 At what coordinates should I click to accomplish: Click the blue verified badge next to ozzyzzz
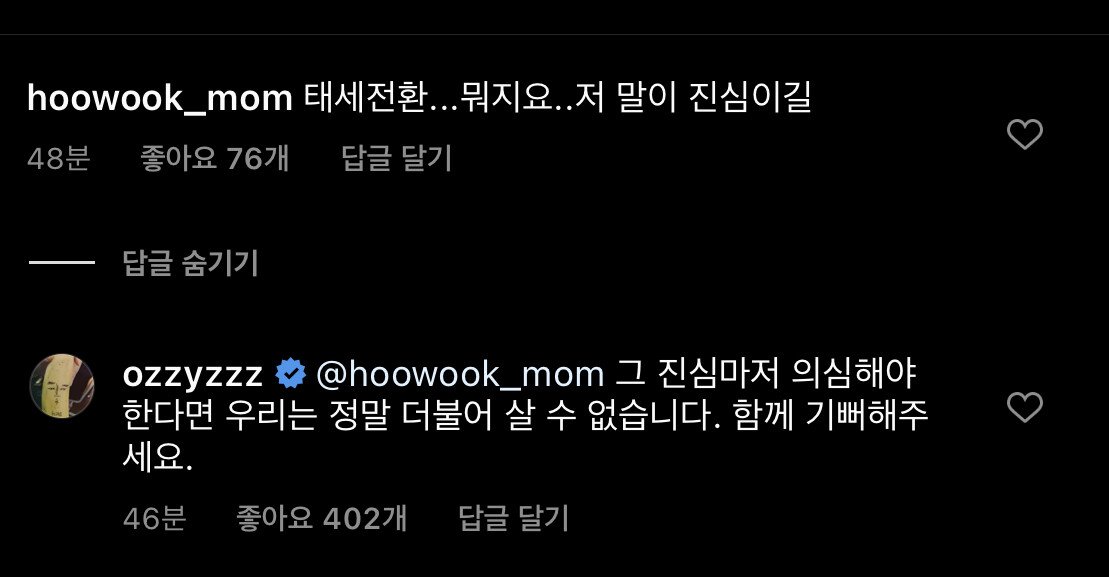(290, 374)
